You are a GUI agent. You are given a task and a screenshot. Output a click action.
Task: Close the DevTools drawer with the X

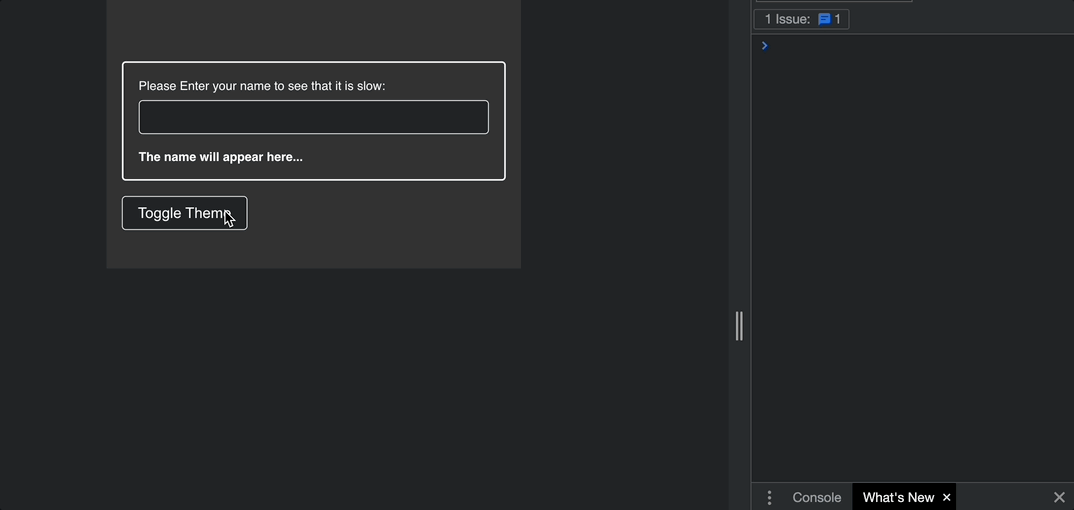1059,497
